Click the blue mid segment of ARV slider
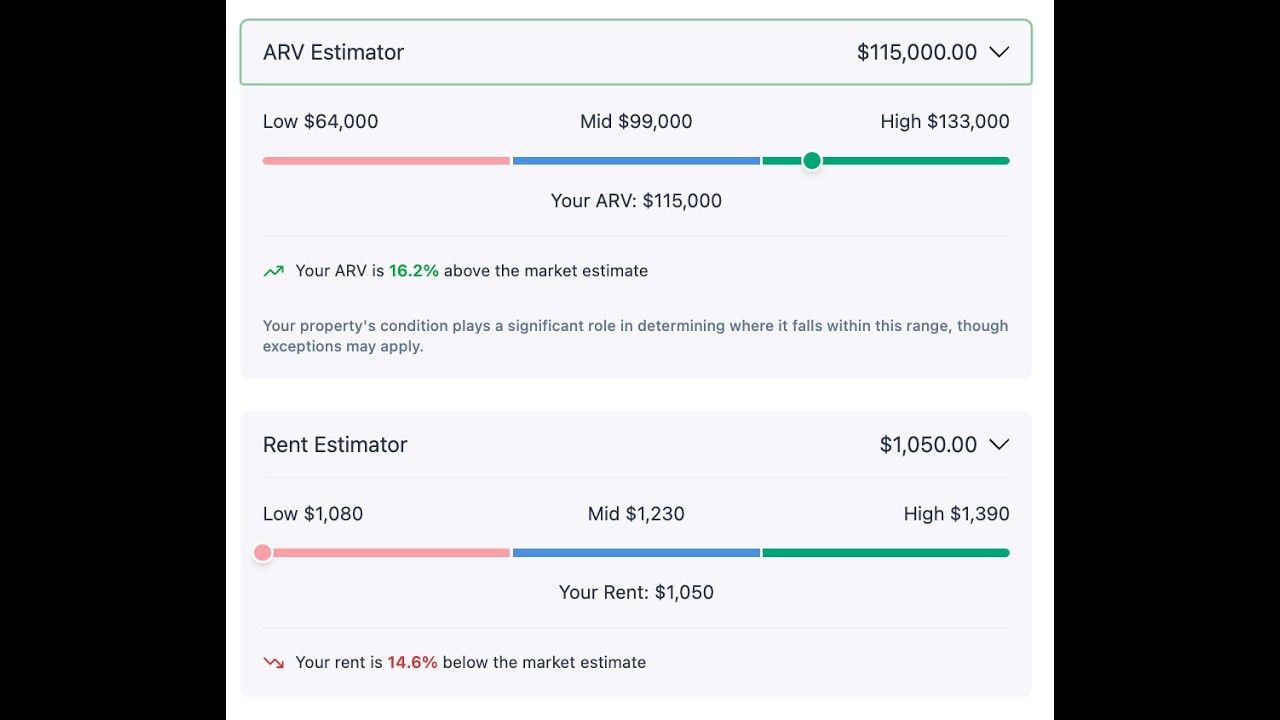Image resolution: width=1280 pixels, height=720 pixels. (636, 160)
